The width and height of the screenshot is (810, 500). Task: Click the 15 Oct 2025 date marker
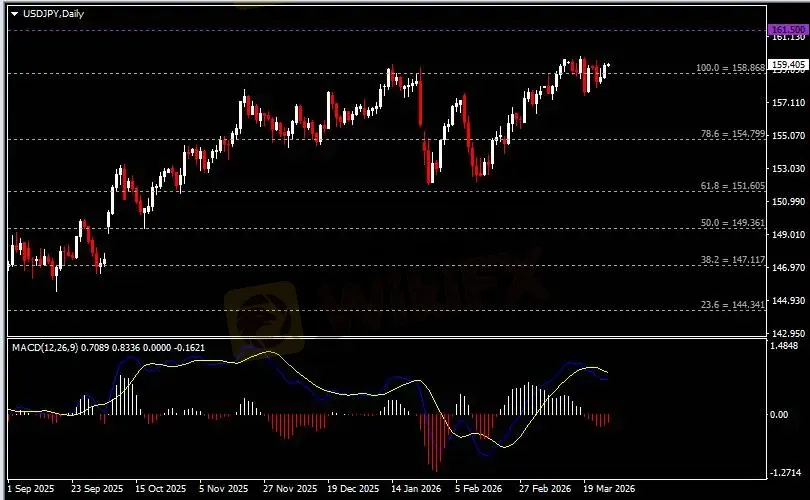[x=160, y=489]
